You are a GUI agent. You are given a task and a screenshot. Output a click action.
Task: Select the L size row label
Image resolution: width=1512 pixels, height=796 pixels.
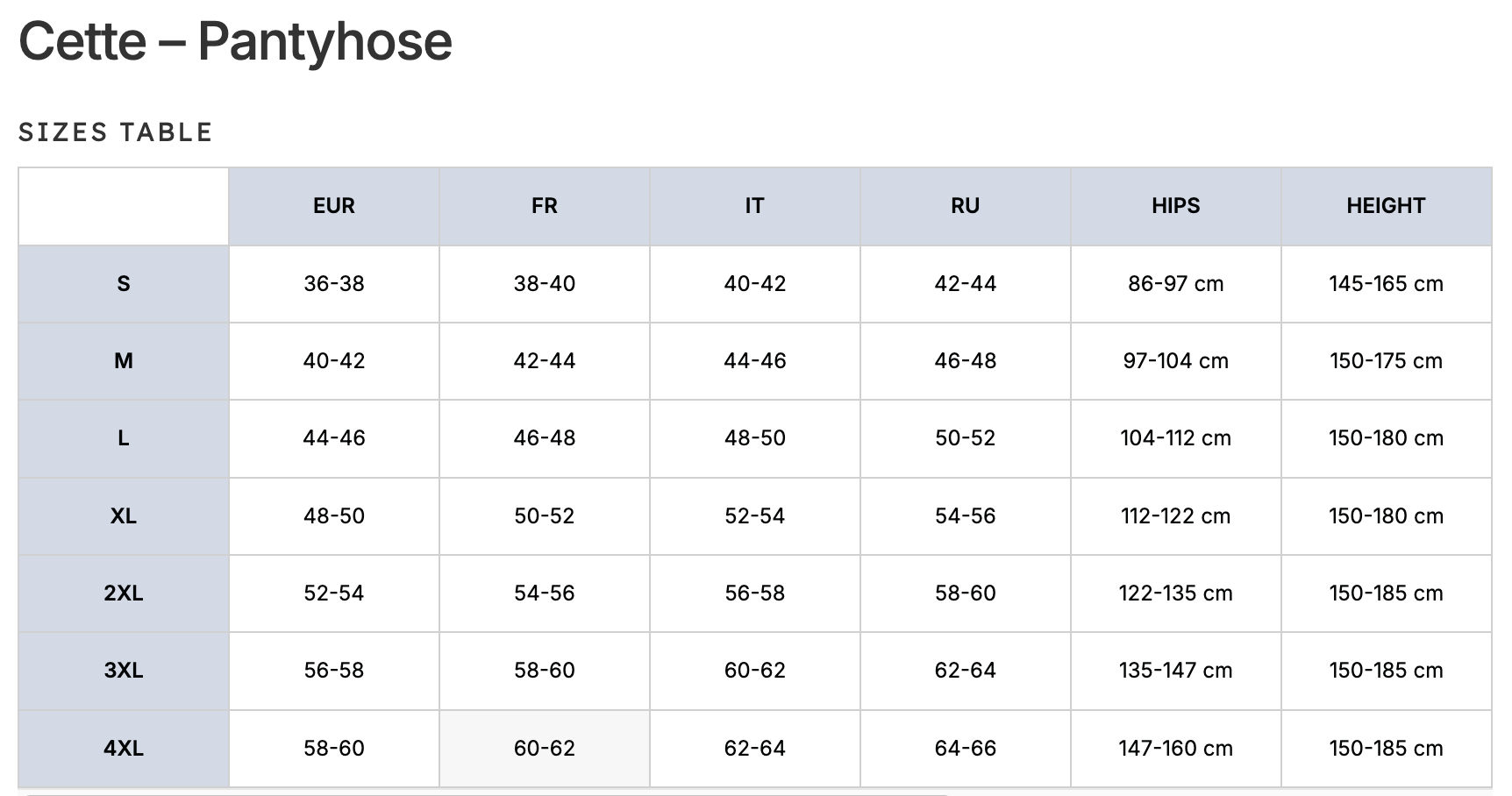click(124, 438)
